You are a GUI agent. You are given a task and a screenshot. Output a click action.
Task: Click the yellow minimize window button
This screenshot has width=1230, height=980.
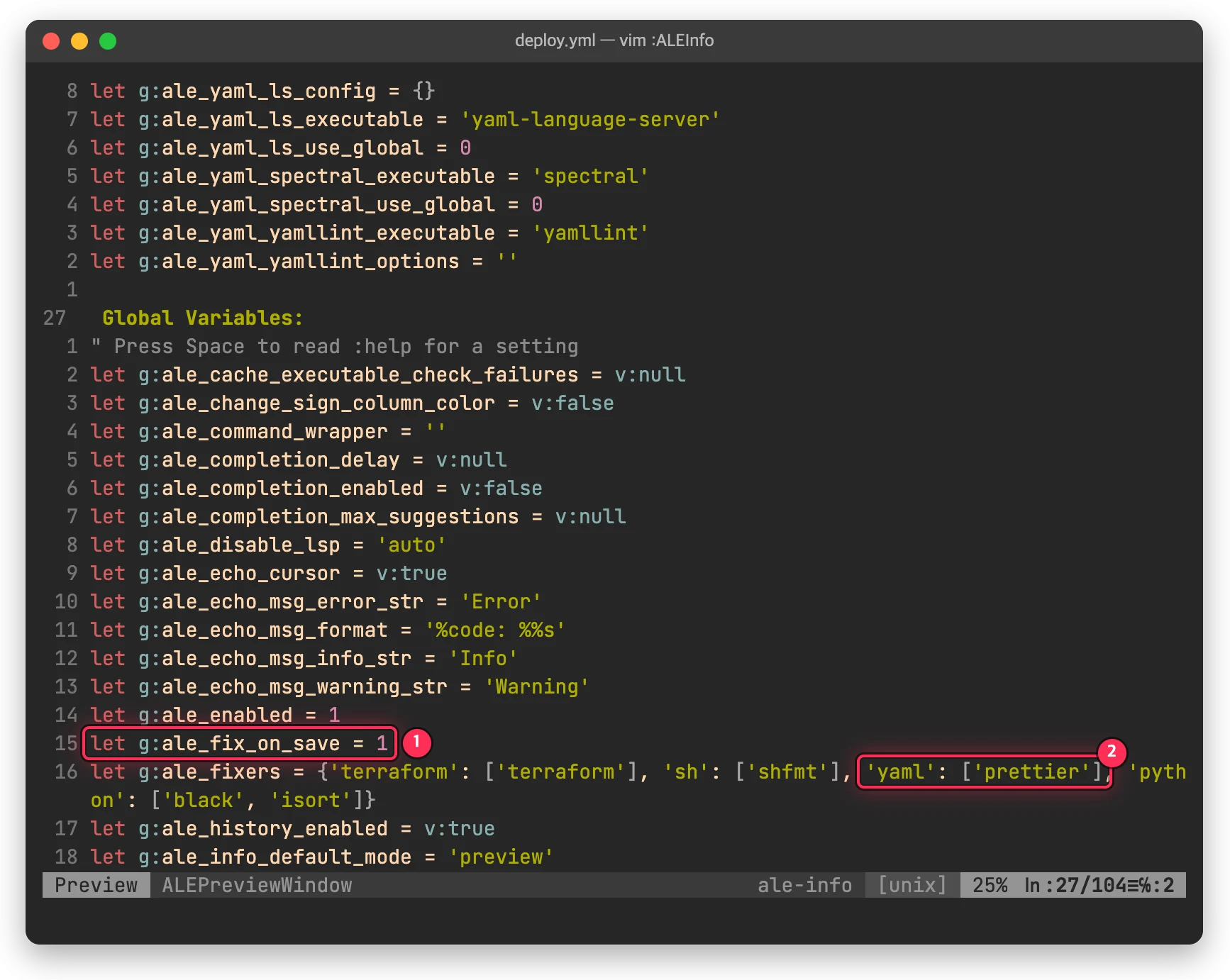point(79,41)
